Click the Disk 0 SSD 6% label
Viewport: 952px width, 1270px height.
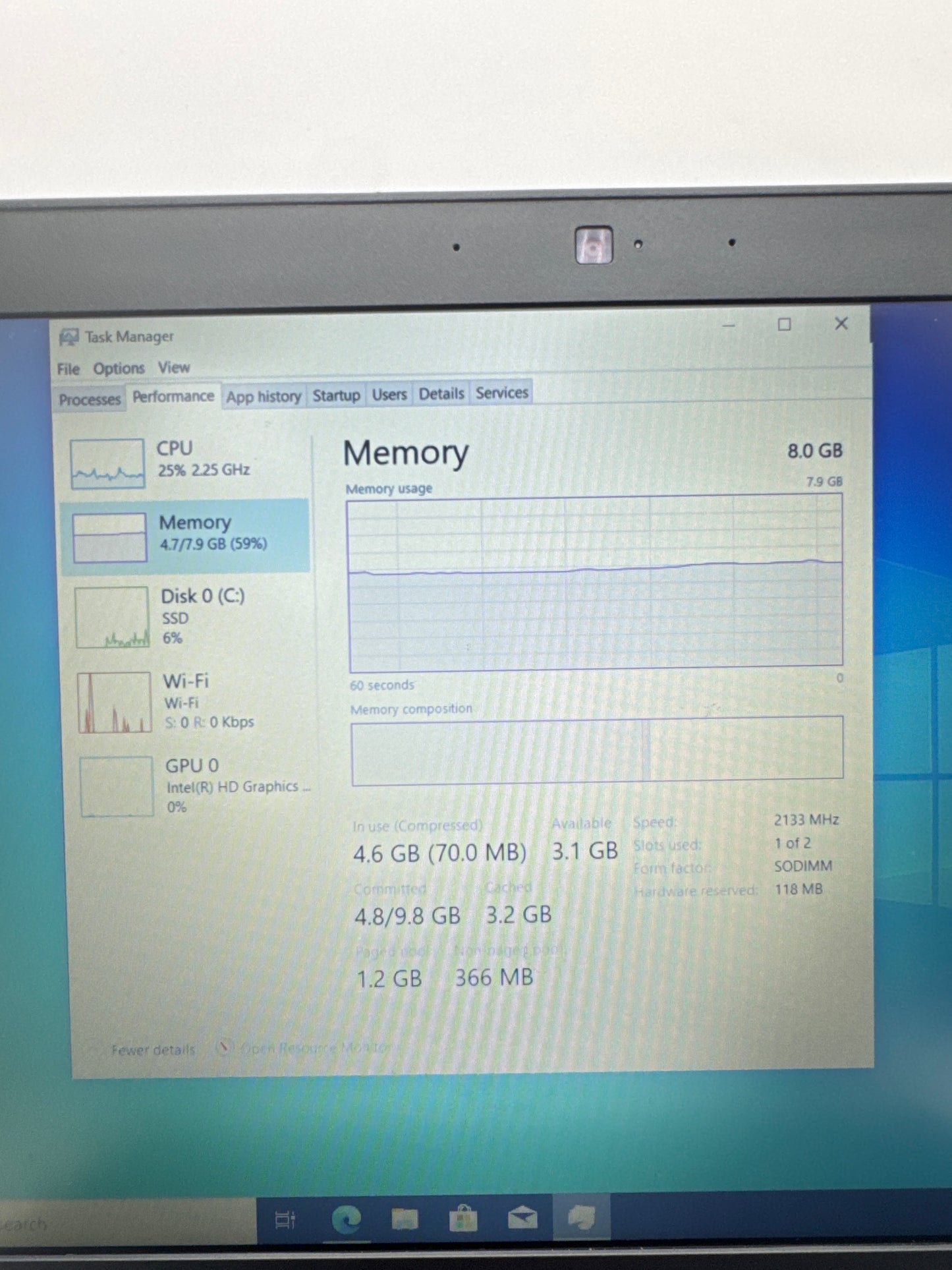(202, 616)
